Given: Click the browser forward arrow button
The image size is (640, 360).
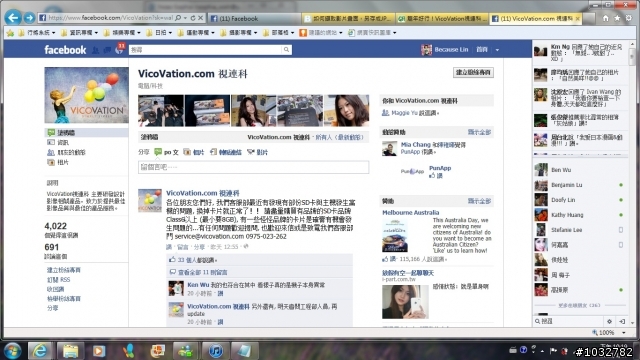Looking at the screenshot, I should [x=29, y=18].
